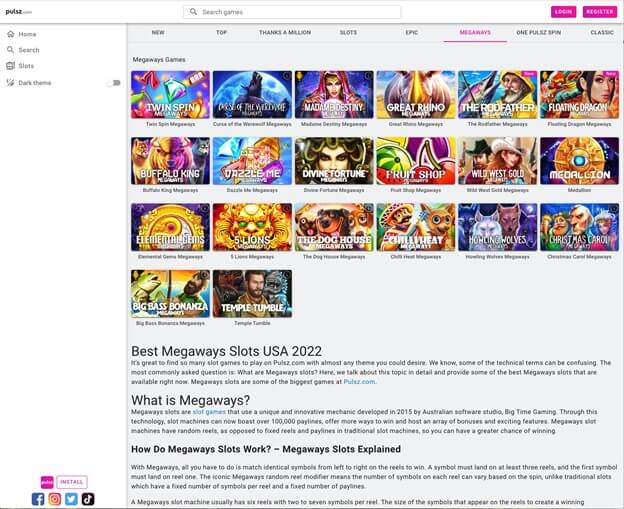Toggle the Dark theme switch
Viewport: 624px width, 509px height.
pyautogui.click(x=114, y=83)
